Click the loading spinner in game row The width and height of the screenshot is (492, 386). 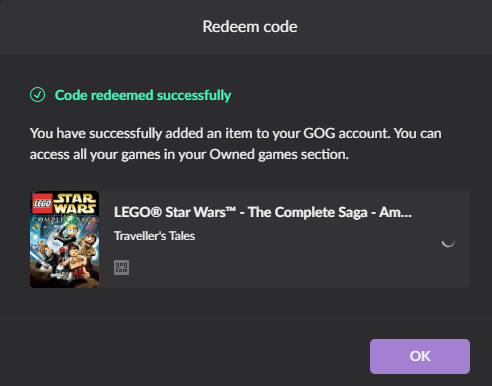click(x=448, y=242)
